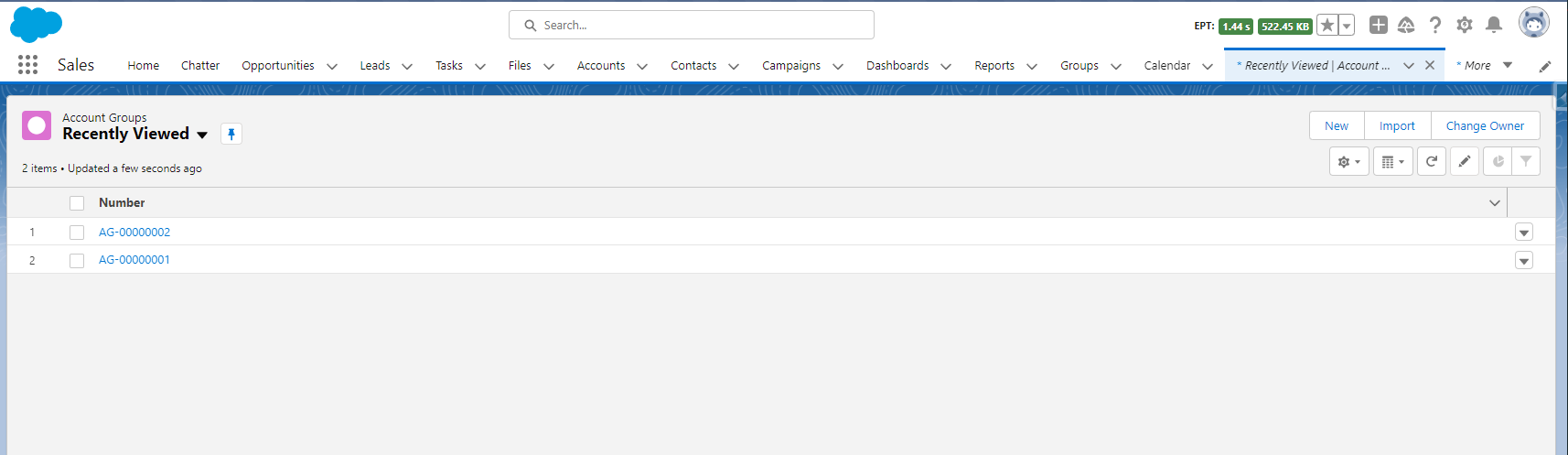Open the Dashboards tab
Image resolution: width=1568 pixels, height=455 pixels.
(897, 66)
